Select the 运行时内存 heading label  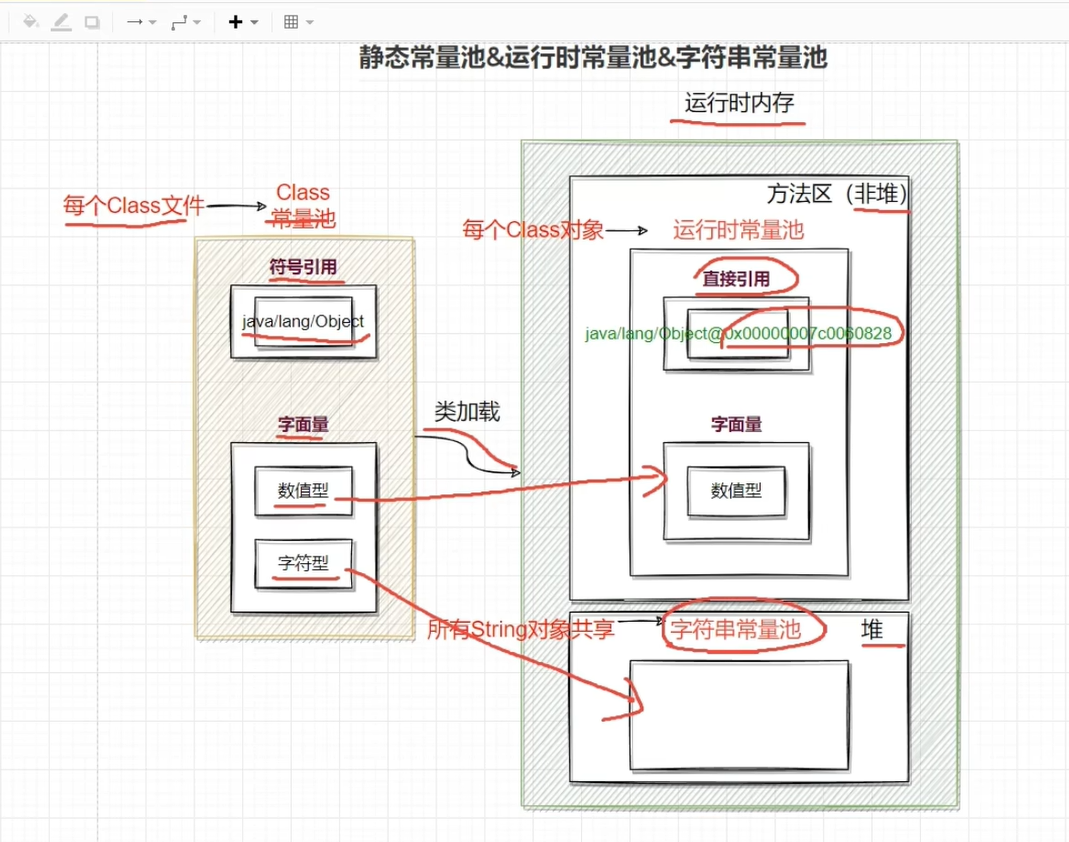(740, 103)
